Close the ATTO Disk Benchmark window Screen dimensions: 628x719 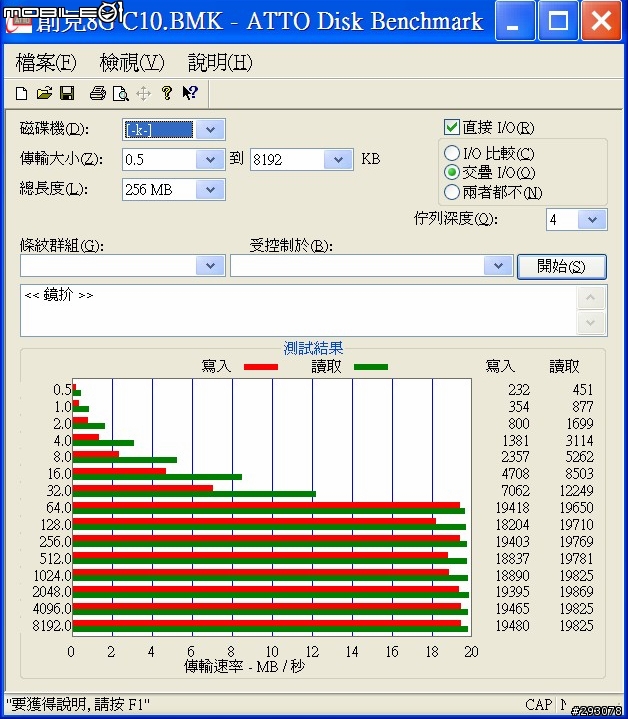(600, 21)
